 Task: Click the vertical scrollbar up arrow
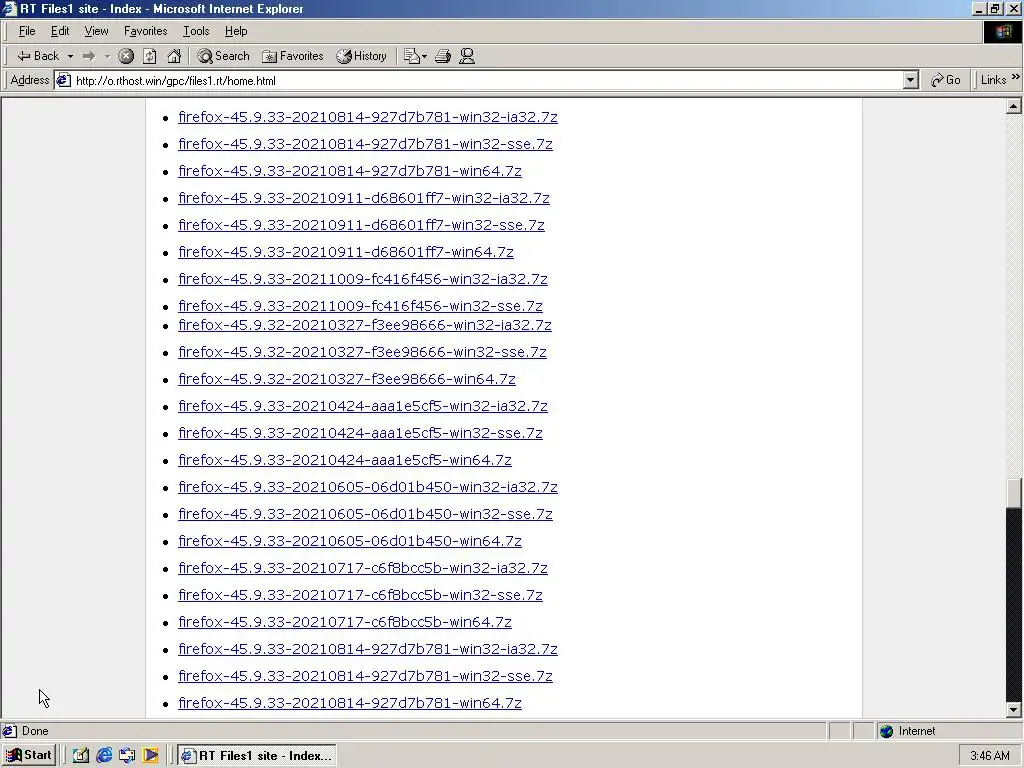click(x=1014, y=106)
